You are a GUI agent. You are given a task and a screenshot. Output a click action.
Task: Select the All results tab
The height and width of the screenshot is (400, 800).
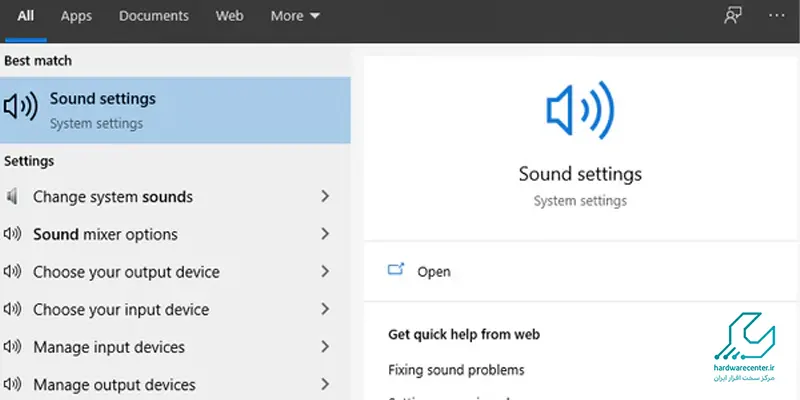pyautogui.click(x=26, y=16)
